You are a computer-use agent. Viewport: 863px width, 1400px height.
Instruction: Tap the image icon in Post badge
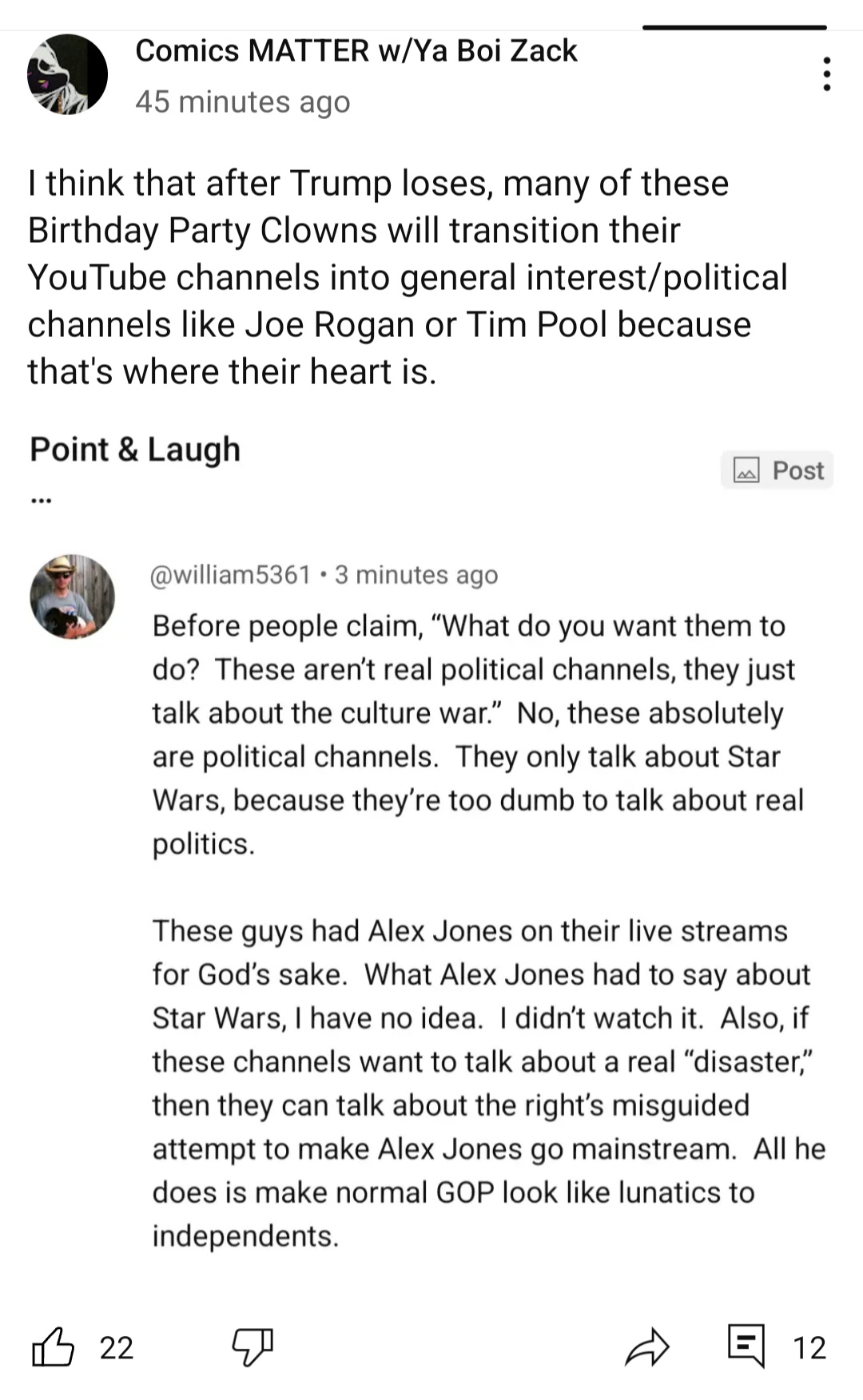(746, 470)
